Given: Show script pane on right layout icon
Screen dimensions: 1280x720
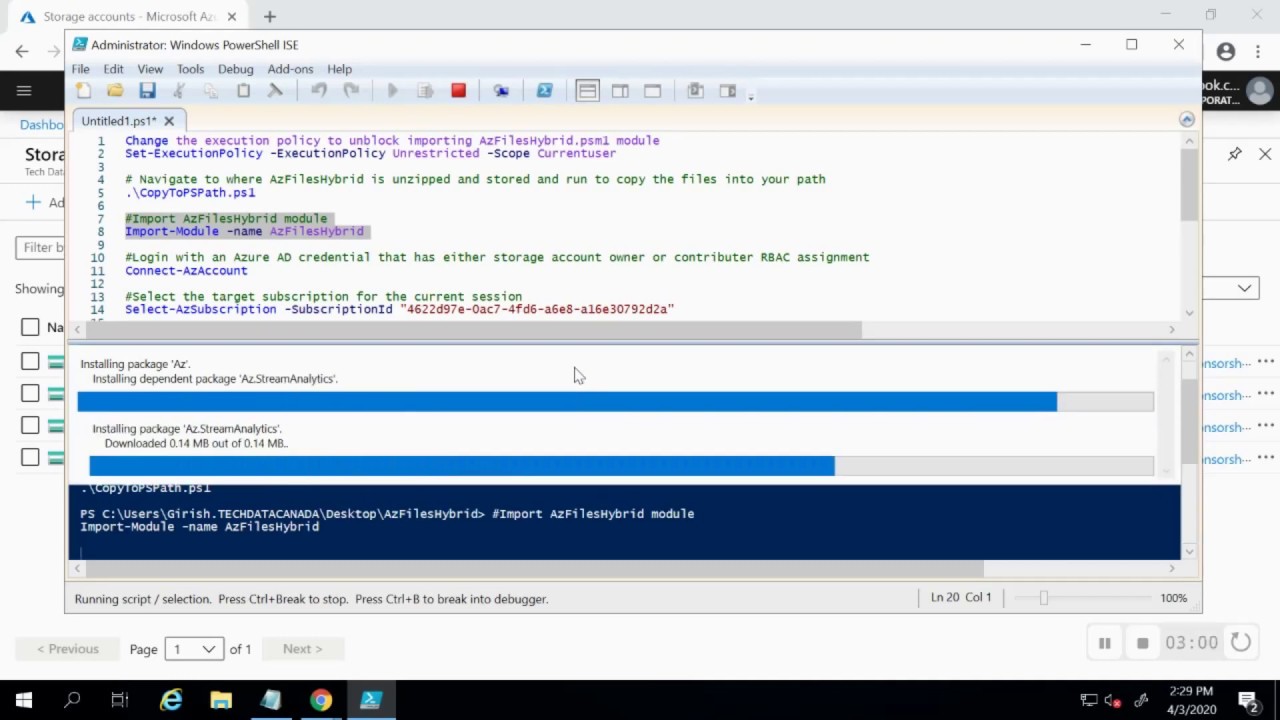Looking at the screenshot, I should [620, 91].
